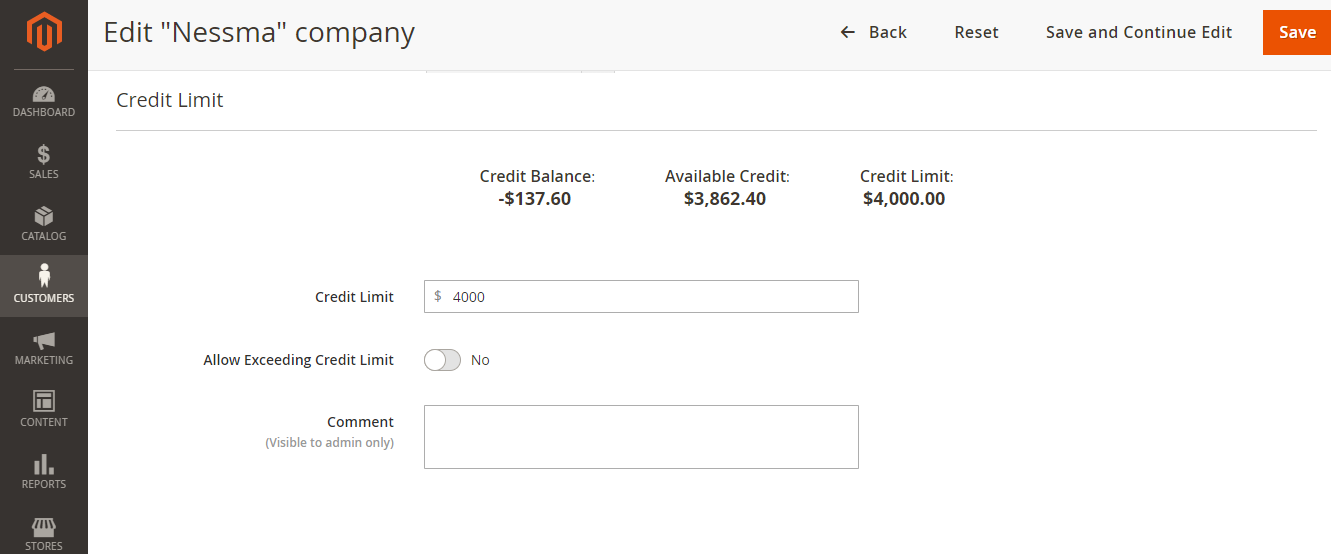Screen dimensions: 1331x554
Task: Click the orange Save button
Action: [1297, 32]
